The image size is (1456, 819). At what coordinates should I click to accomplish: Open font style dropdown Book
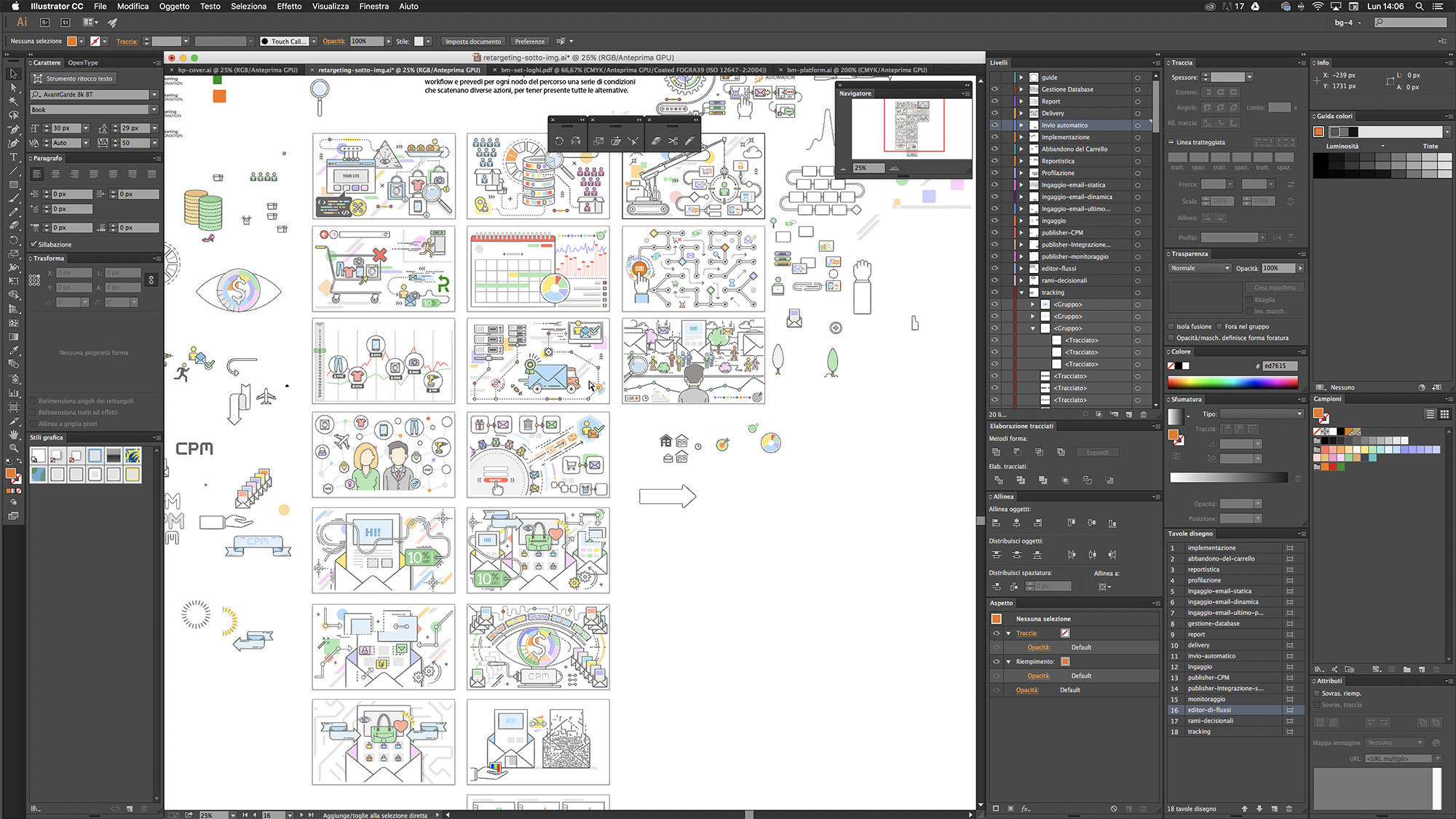tap(154, 110)
